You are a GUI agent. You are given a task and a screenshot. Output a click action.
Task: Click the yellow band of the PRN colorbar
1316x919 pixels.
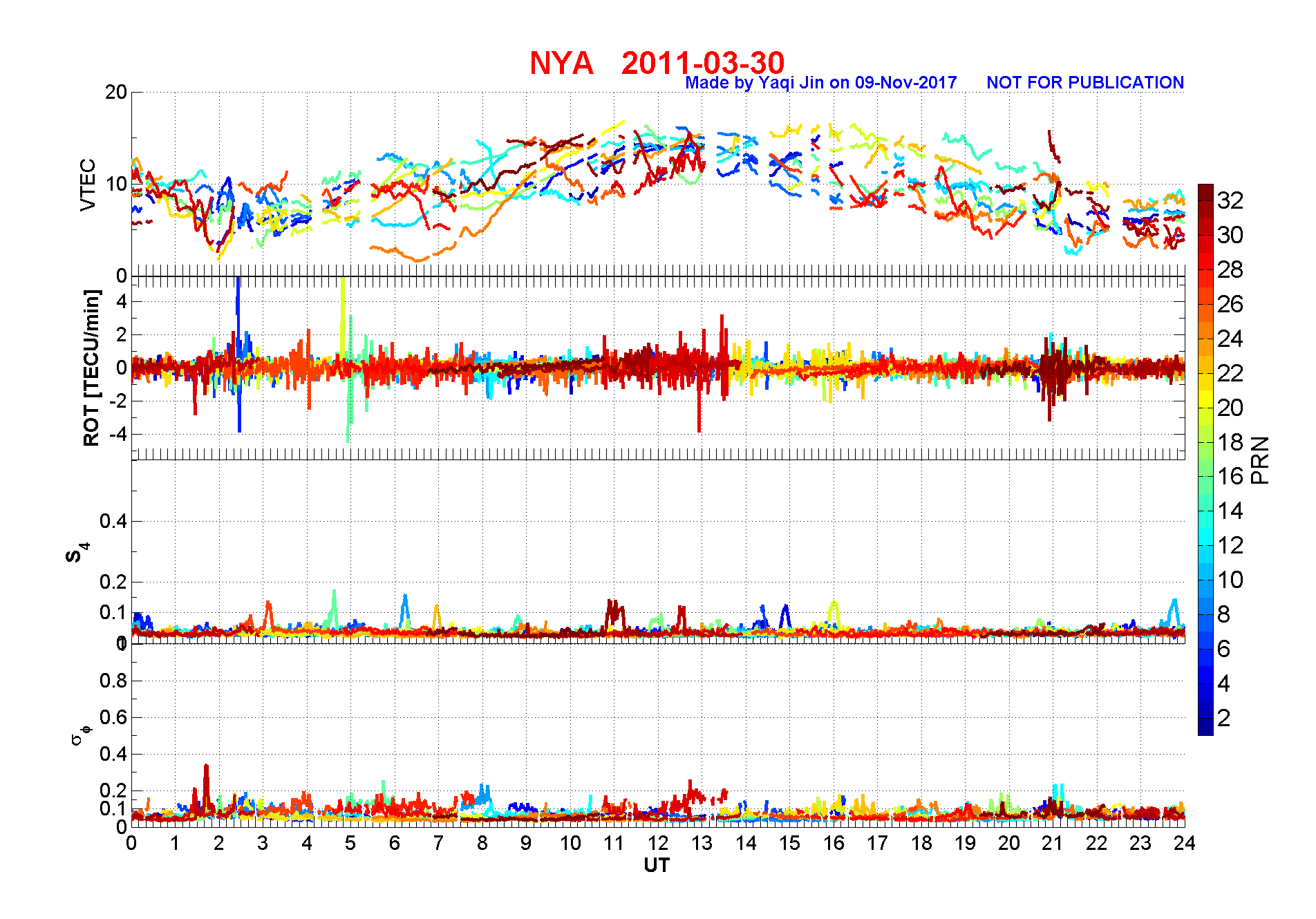pos(1205,399)
